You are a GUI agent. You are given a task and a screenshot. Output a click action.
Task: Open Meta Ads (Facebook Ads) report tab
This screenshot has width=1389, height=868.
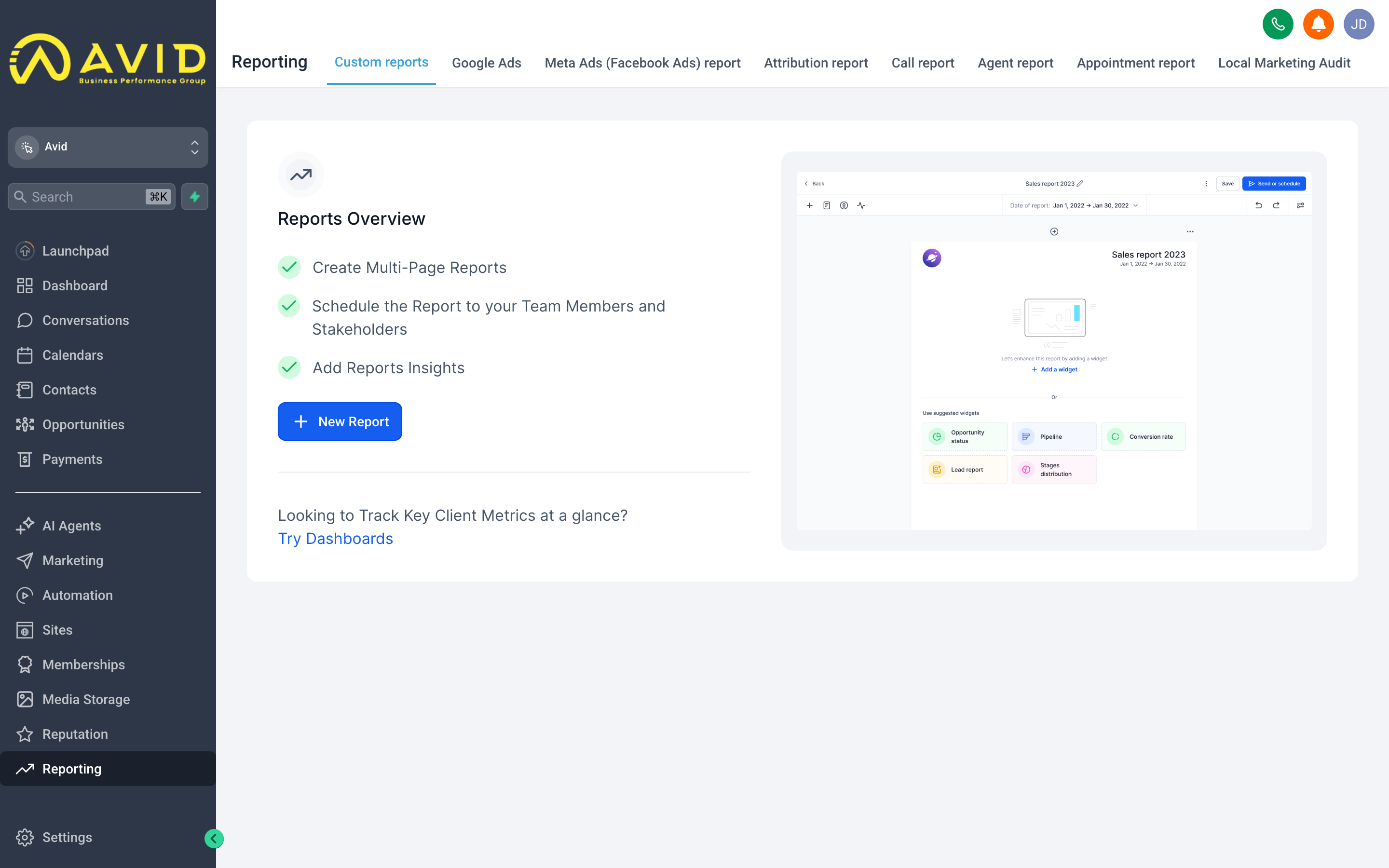(x=642, y=63)
